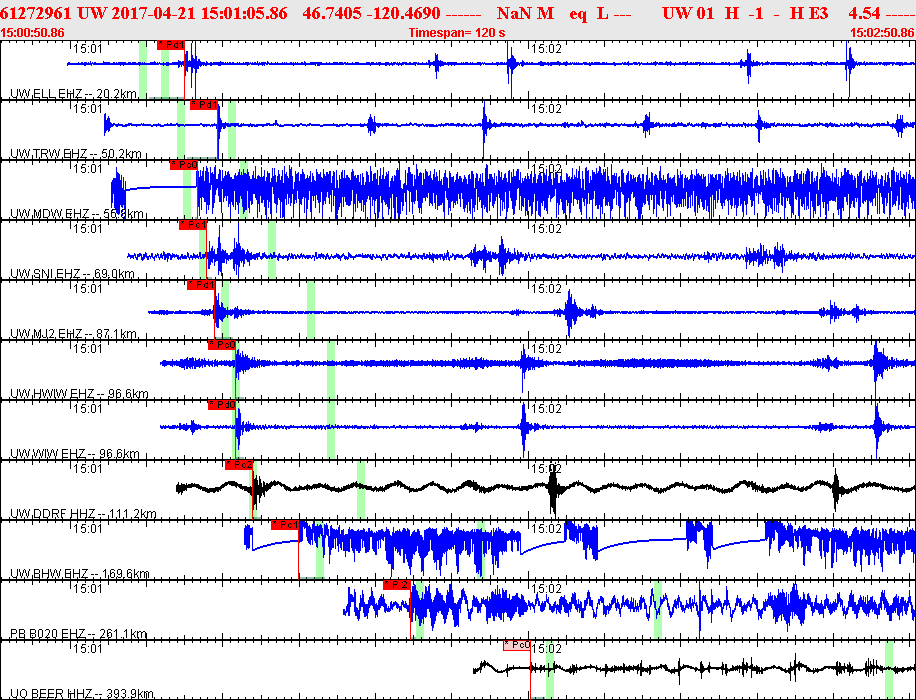Select the pale pink pick flag on UO.BEER trace

516,645
